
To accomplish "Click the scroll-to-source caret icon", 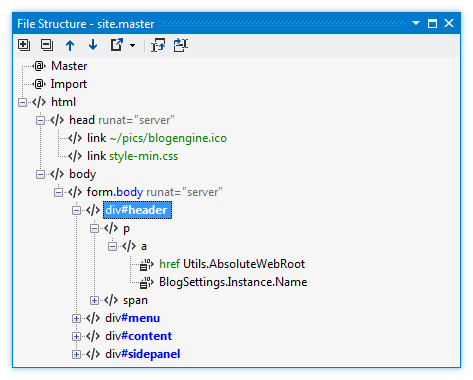I will tap(181, 45).
